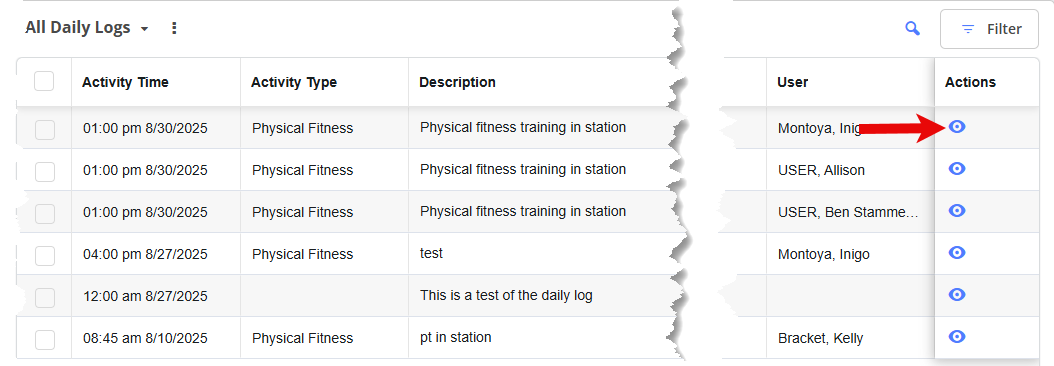View the 04:00 pm 8/27/2025 test log
The height and width of the screenshot is (366, 1054).
tap(957, 252)
